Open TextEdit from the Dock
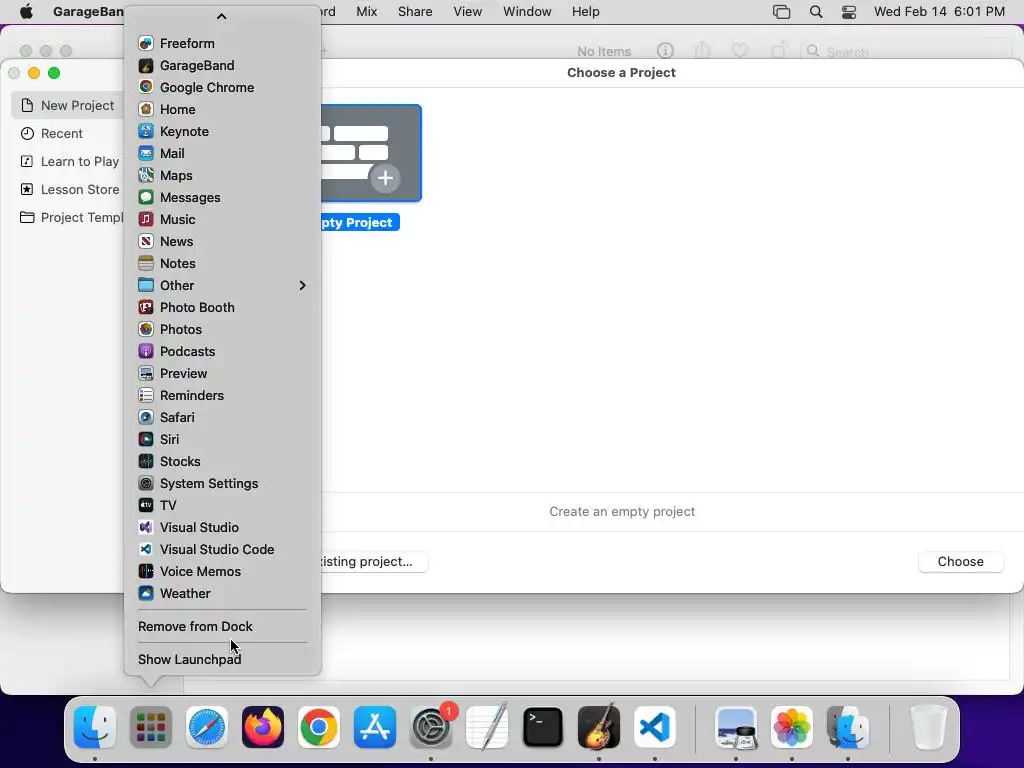Viewport: 1024px width, 768px height. [x=487, y=727]
